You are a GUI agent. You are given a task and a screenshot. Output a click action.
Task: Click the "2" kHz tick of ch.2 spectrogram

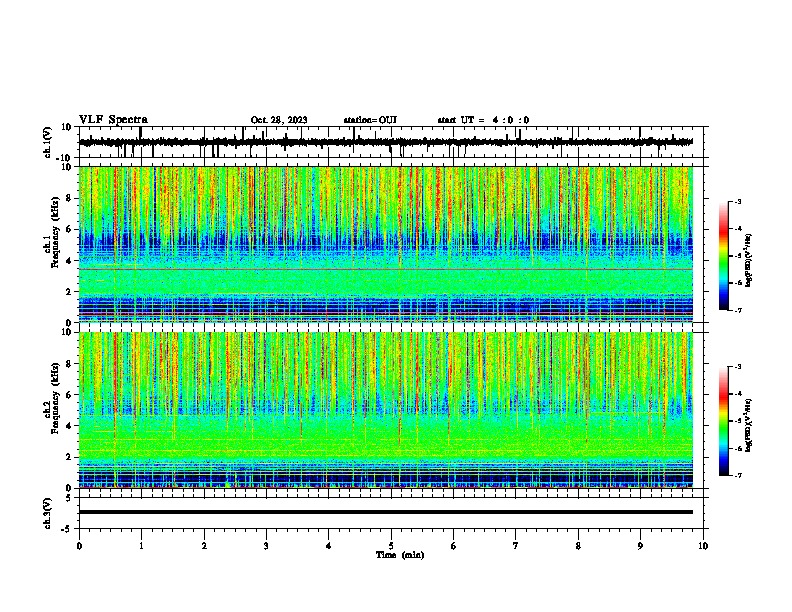tap(69, 457)
